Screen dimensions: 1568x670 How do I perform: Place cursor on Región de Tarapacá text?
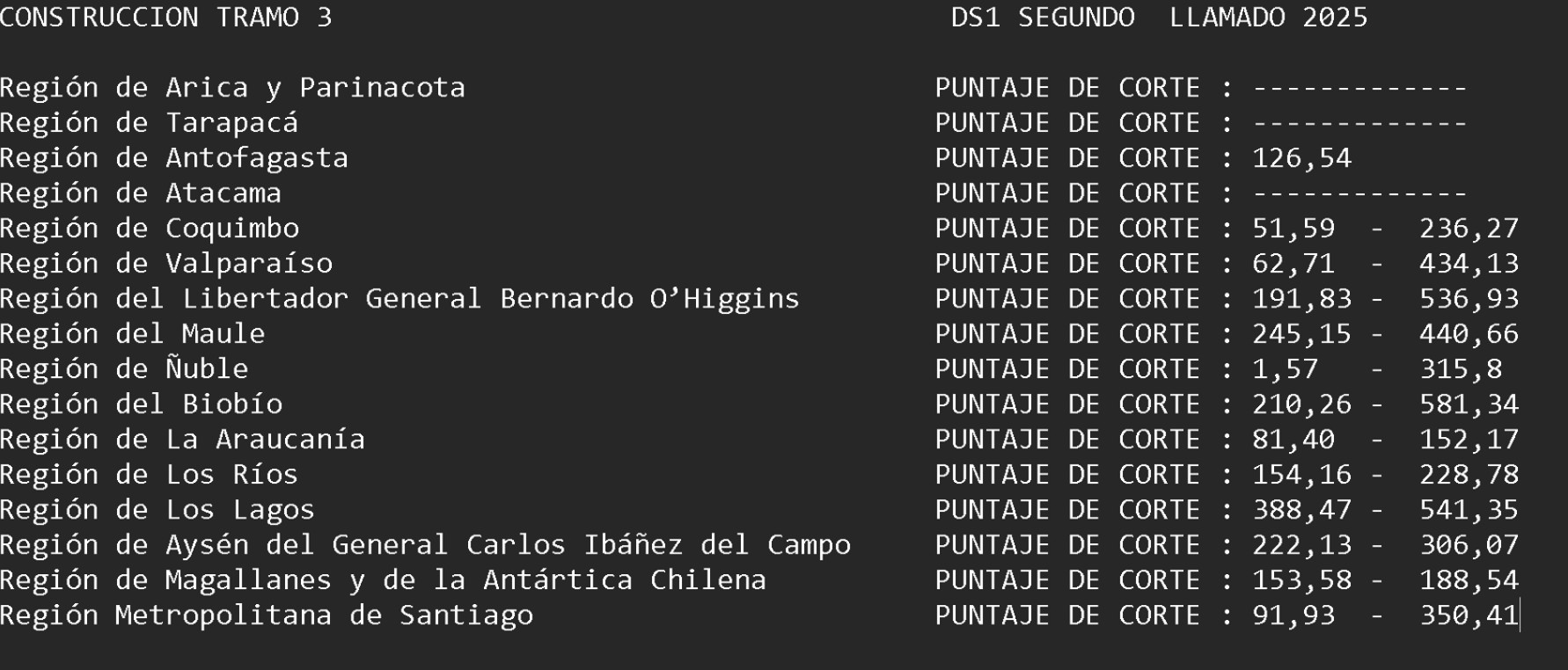tap(149, 123)
